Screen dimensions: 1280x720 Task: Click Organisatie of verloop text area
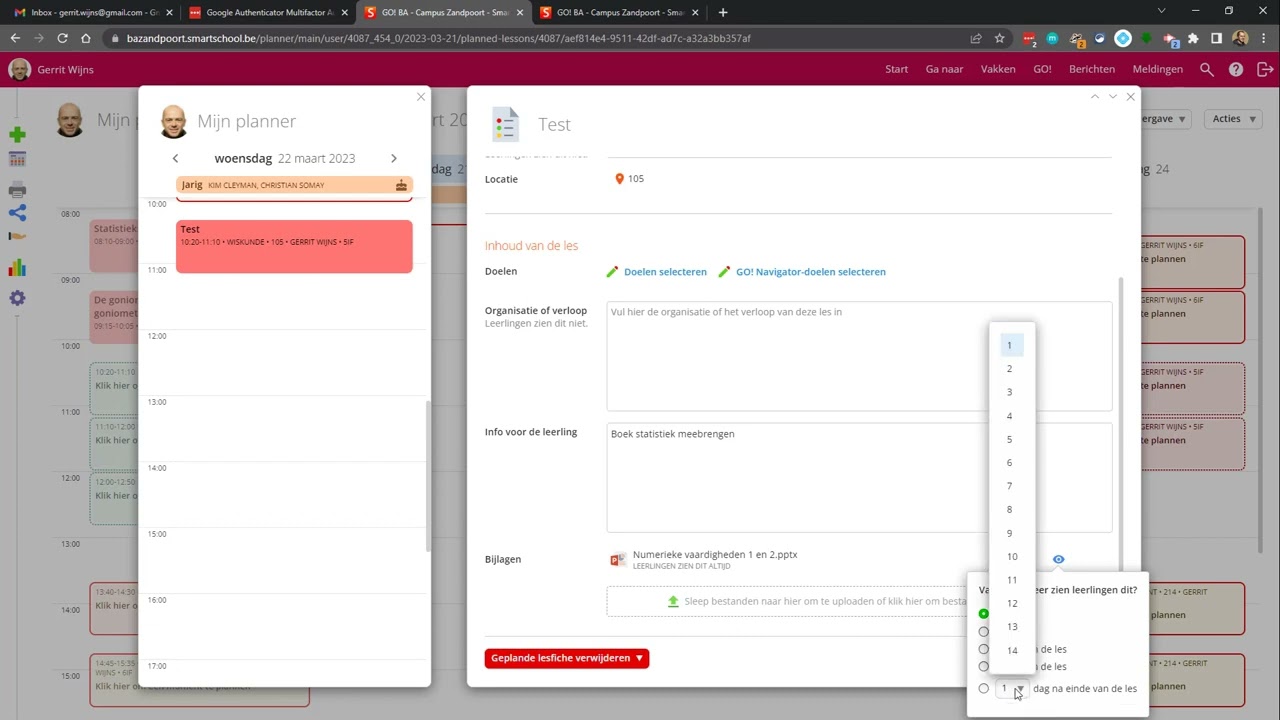point(859,356)
